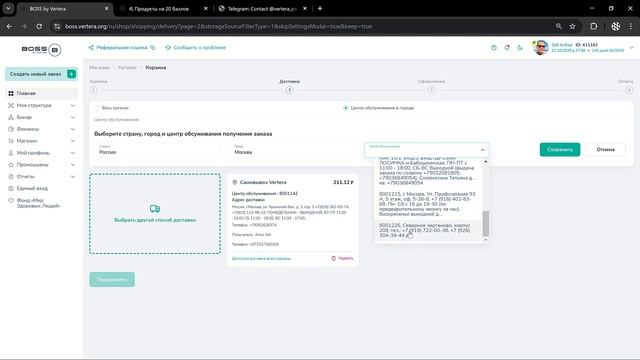Click the Мой профиль person icon
Viewport: 640px width, 360px height.
pos(11,153)
